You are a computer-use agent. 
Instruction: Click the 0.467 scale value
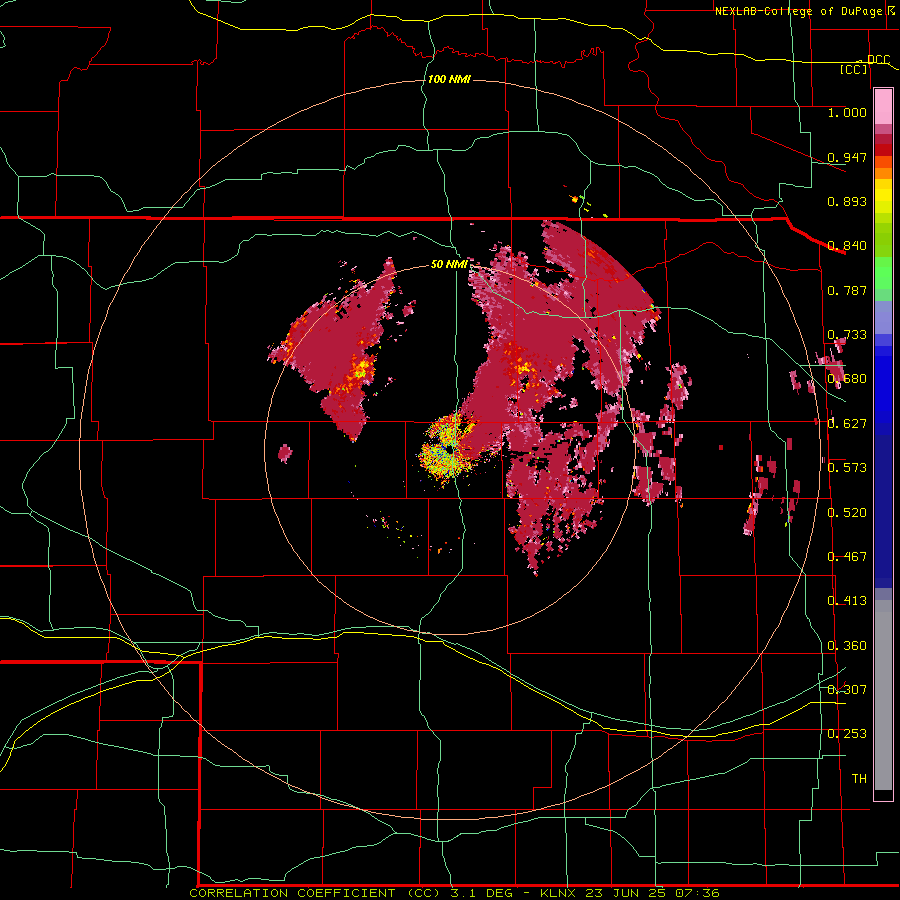pyautogui.click(x=847, y=556)
